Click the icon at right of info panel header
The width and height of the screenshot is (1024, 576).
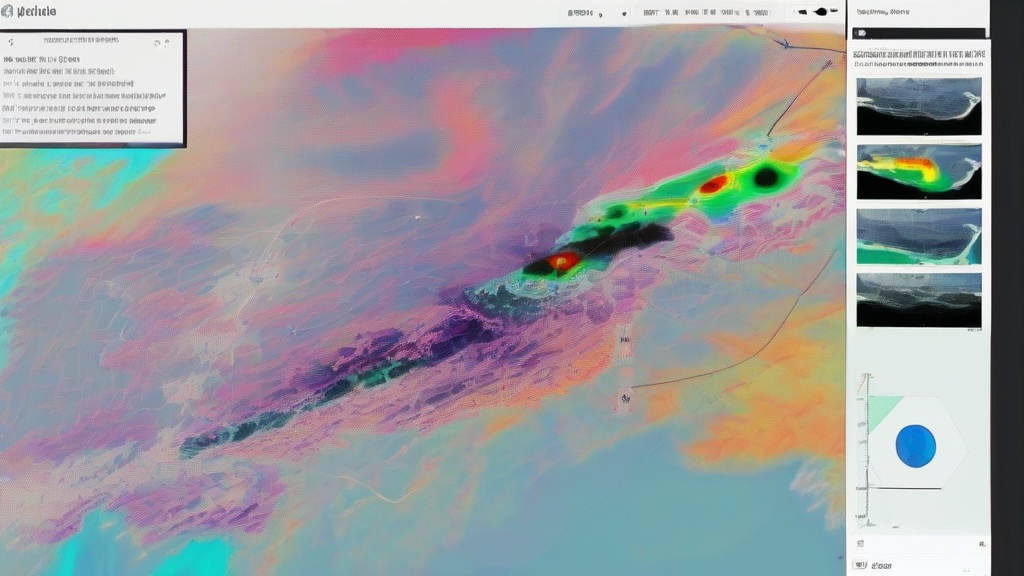click(x=158, y=43)
